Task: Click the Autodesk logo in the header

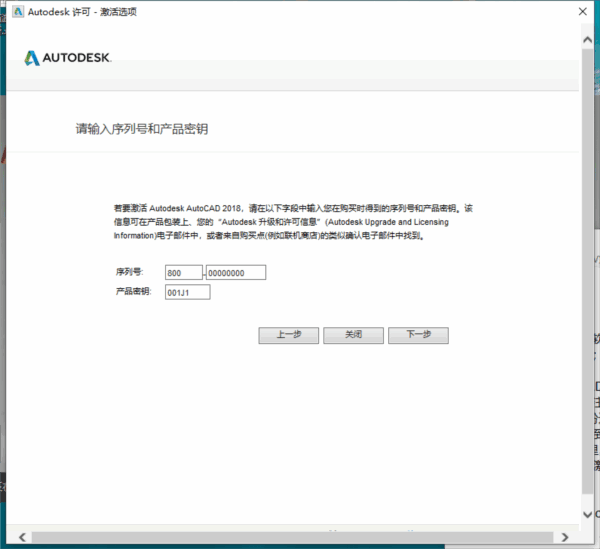Action: (68, 58)
